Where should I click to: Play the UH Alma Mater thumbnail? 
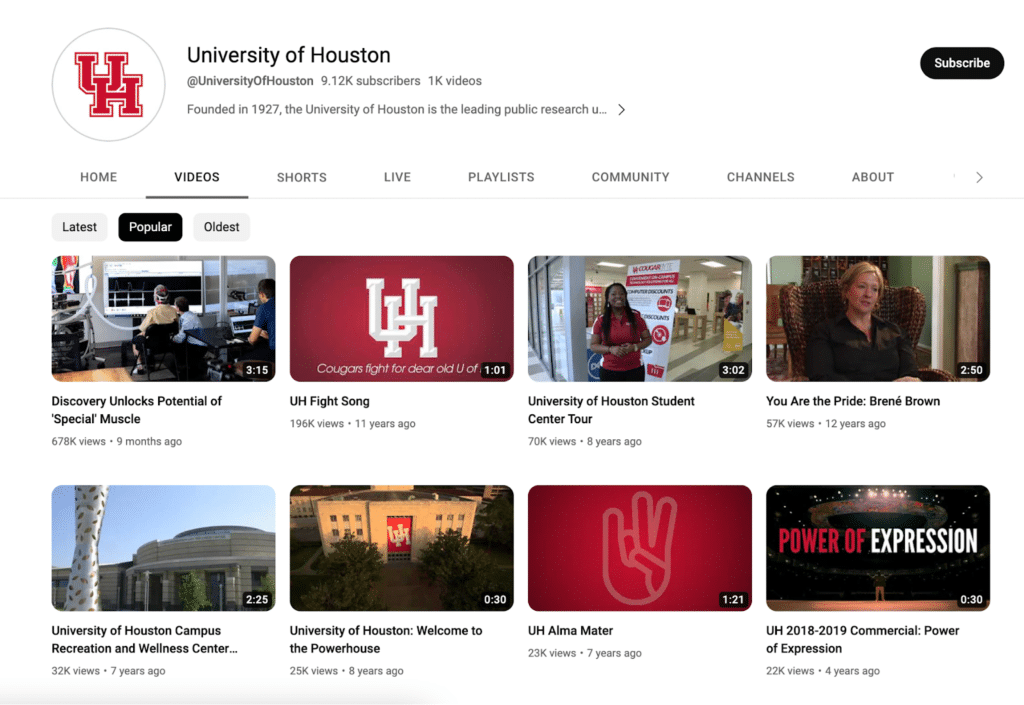640,548
